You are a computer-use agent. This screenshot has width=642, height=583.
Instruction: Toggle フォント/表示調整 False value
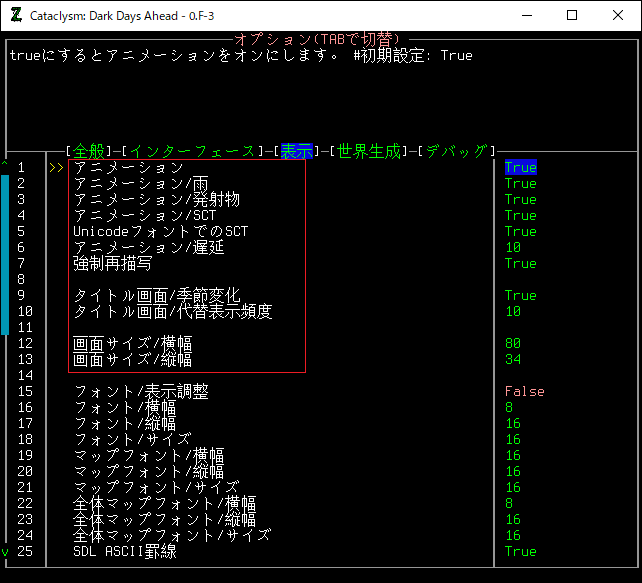[524, 392]
